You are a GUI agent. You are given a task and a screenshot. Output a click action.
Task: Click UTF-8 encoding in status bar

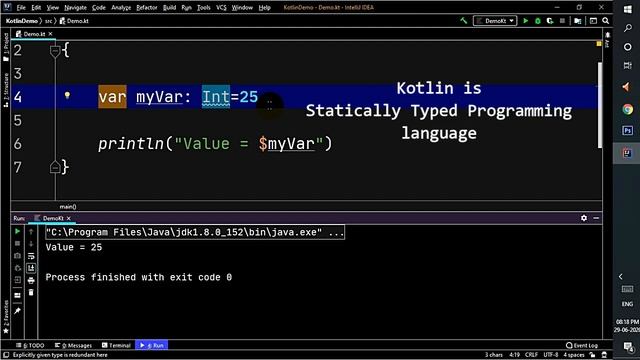click(x=551, y=355)
